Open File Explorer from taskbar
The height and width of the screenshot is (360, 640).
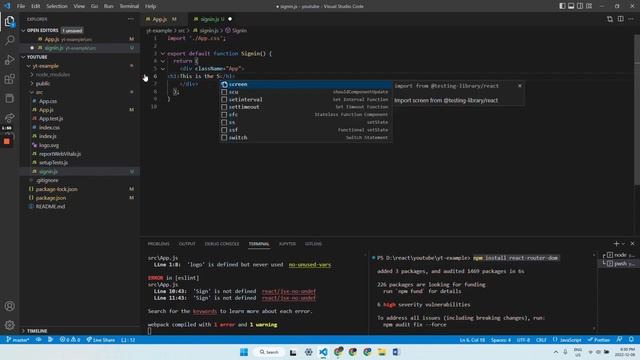click(382, 352)
